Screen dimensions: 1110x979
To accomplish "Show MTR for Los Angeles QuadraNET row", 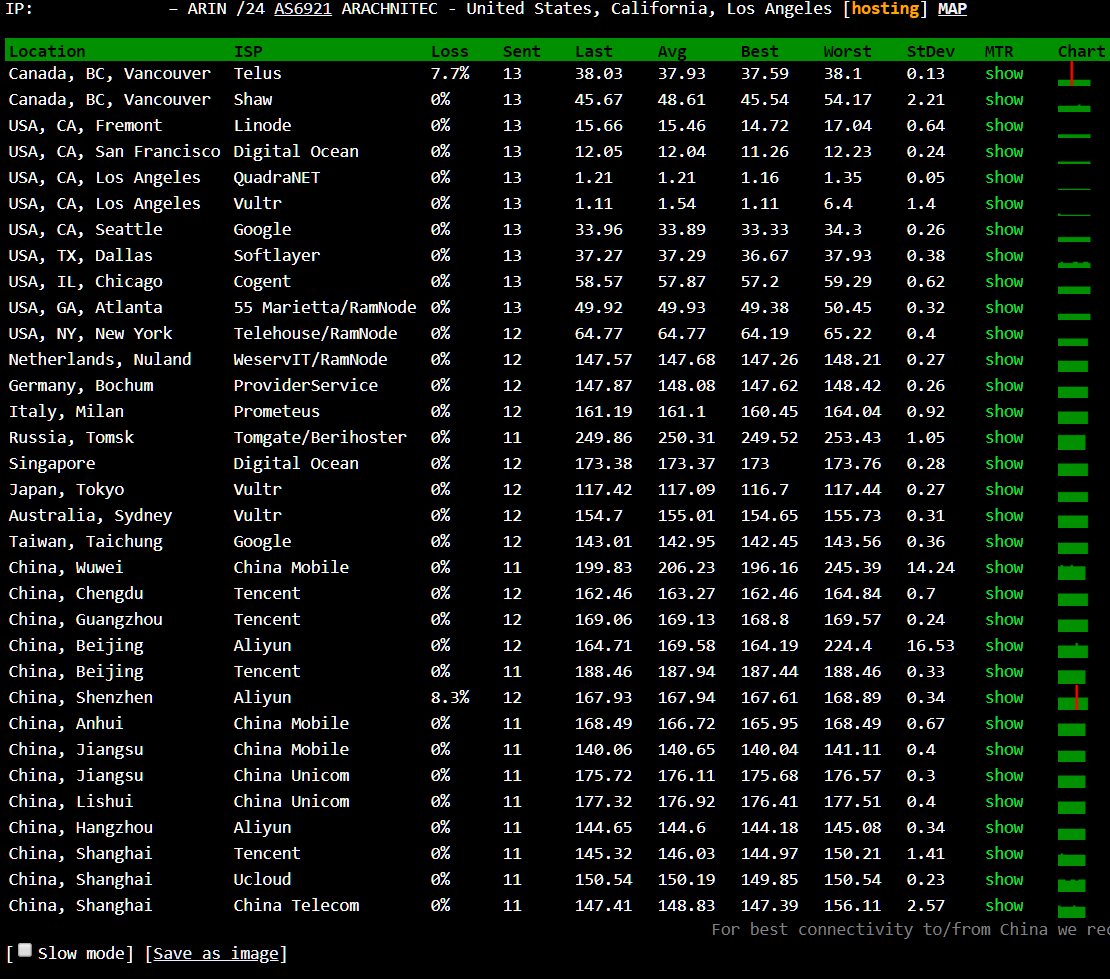I will [x=1004, y=178].
